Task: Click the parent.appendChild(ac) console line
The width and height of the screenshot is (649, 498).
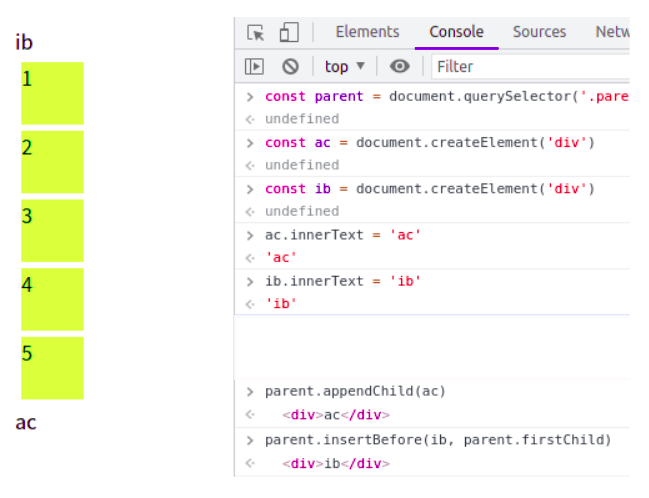Action: (x=355, y=391)
